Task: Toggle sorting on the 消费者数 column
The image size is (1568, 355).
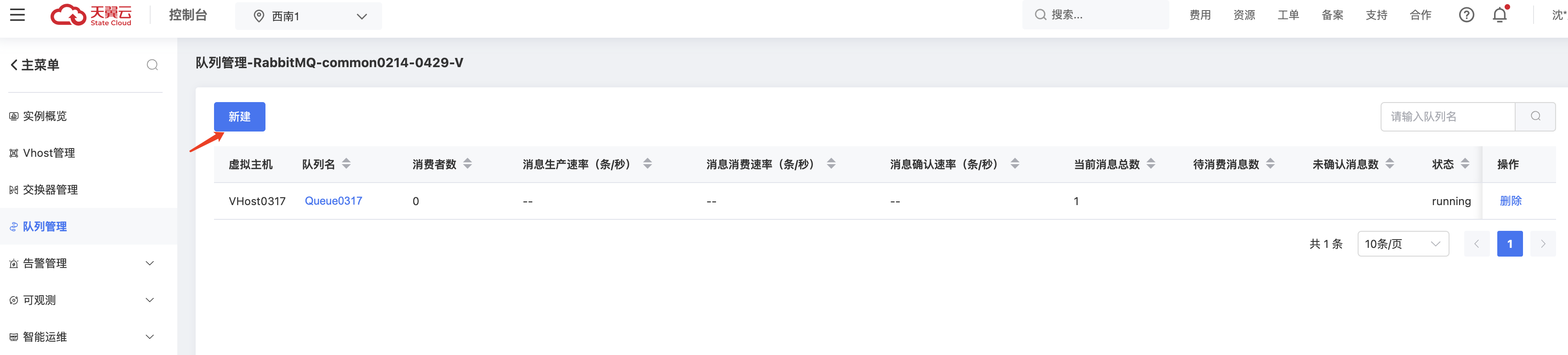Action: click(468, 163)
